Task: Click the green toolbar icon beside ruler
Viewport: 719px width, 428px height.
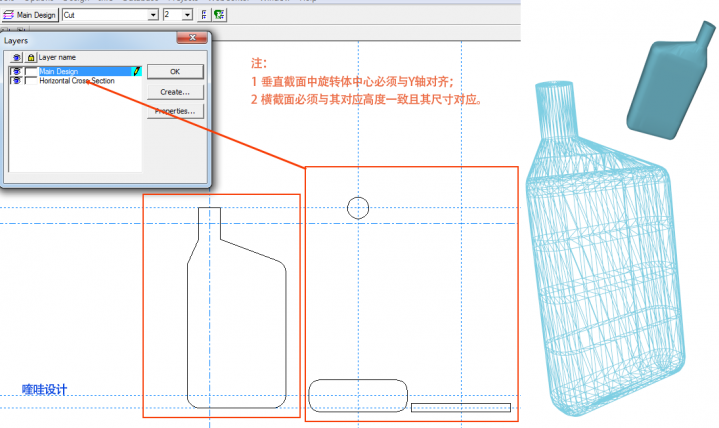Action: click(x=219, y=15)
